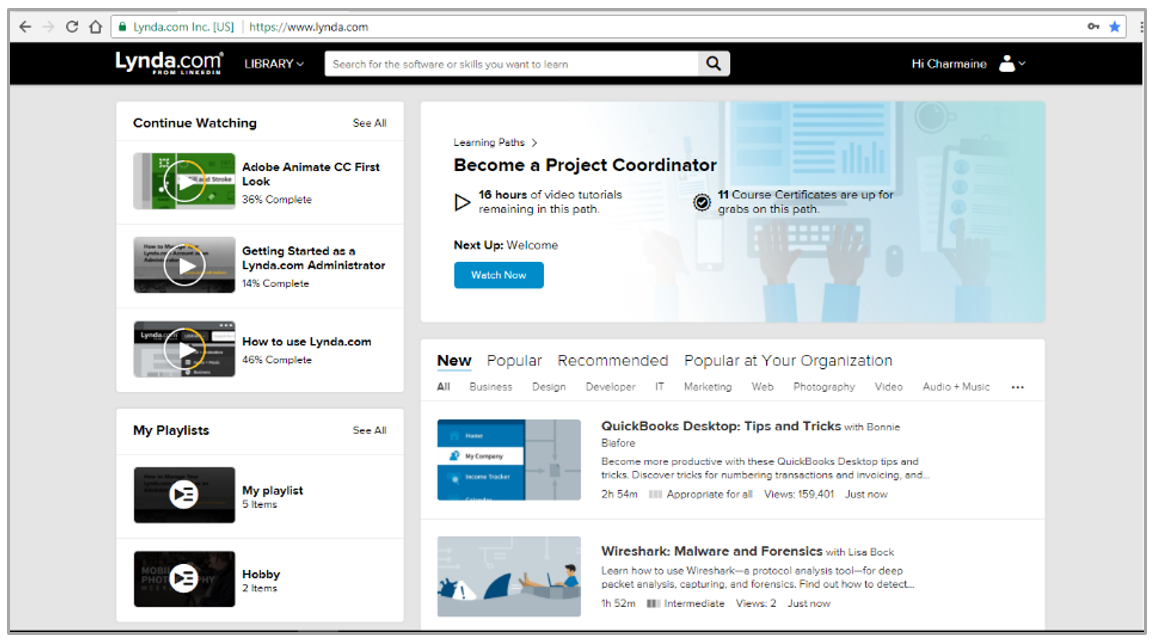Click the saved password key icon
This screenshot has width=1157, height=643.
tap(1094, 27)
